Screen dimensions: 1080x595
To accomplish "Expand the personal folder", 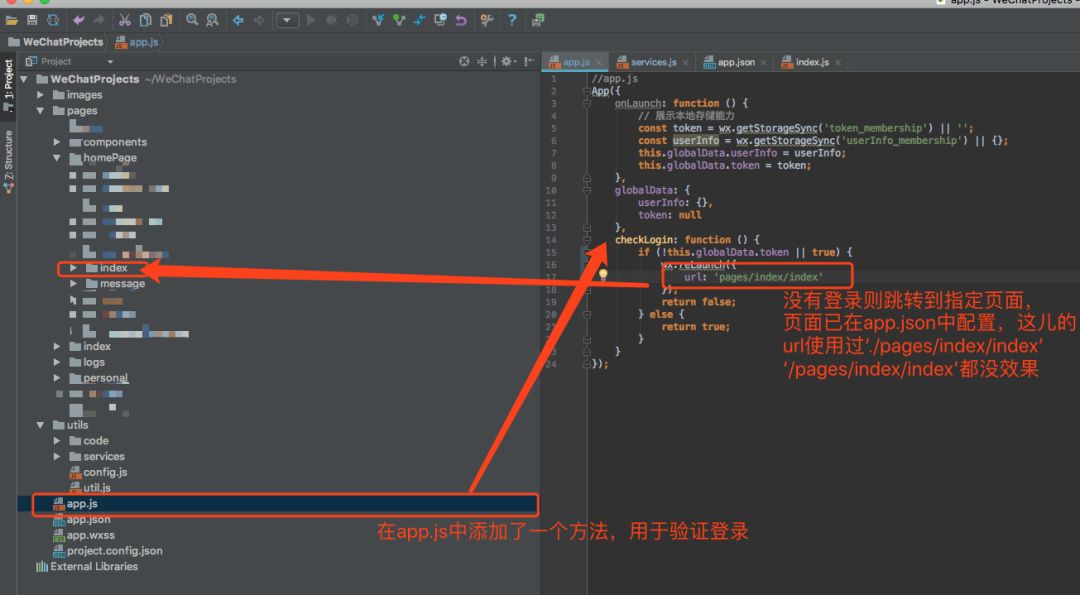I will [57, 378].
